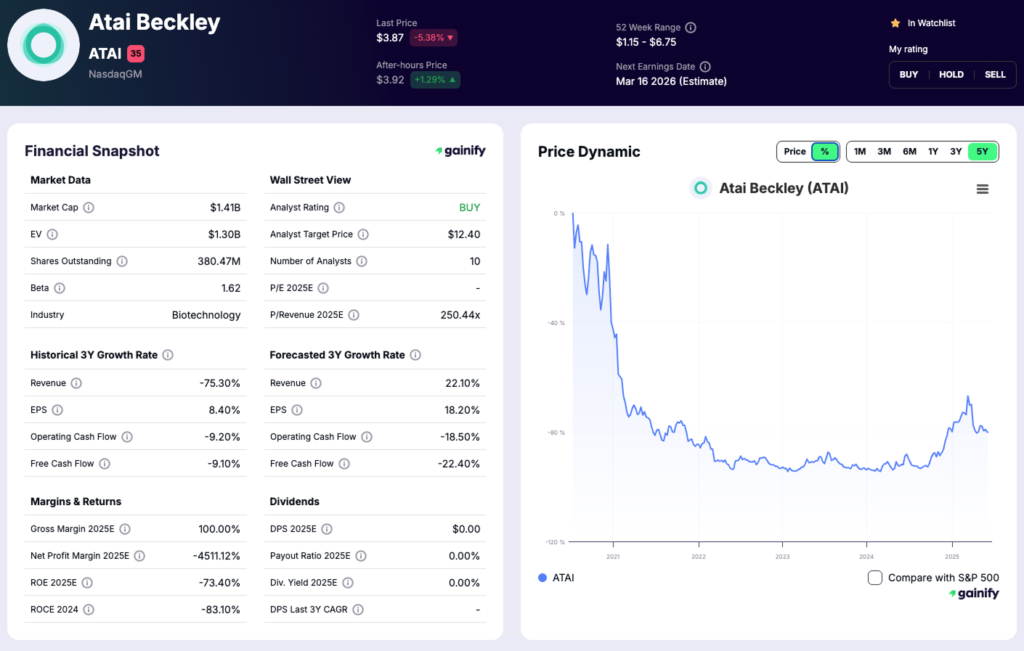Rate the stock BUY
The width and height of the screenshot is (1024, 651).
click(x=908, y=74)
